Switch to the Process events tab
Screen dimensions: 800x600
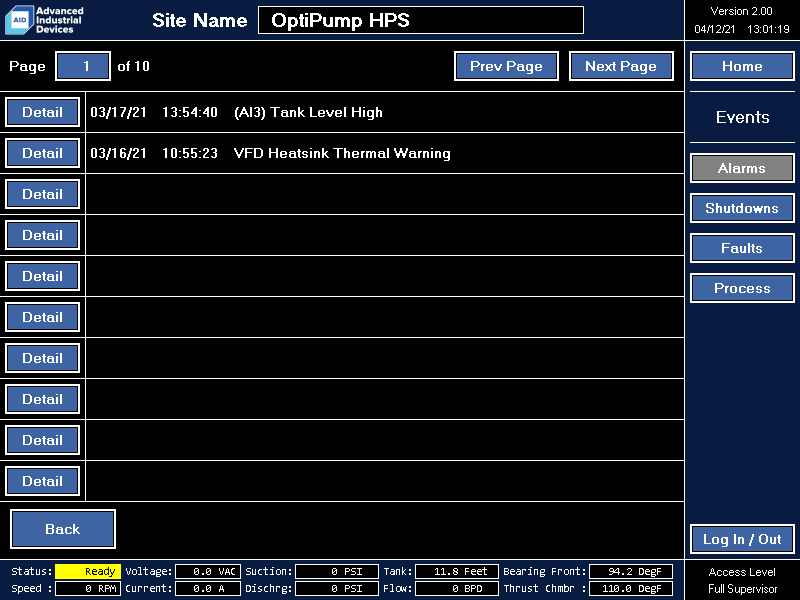coord(742,288)
